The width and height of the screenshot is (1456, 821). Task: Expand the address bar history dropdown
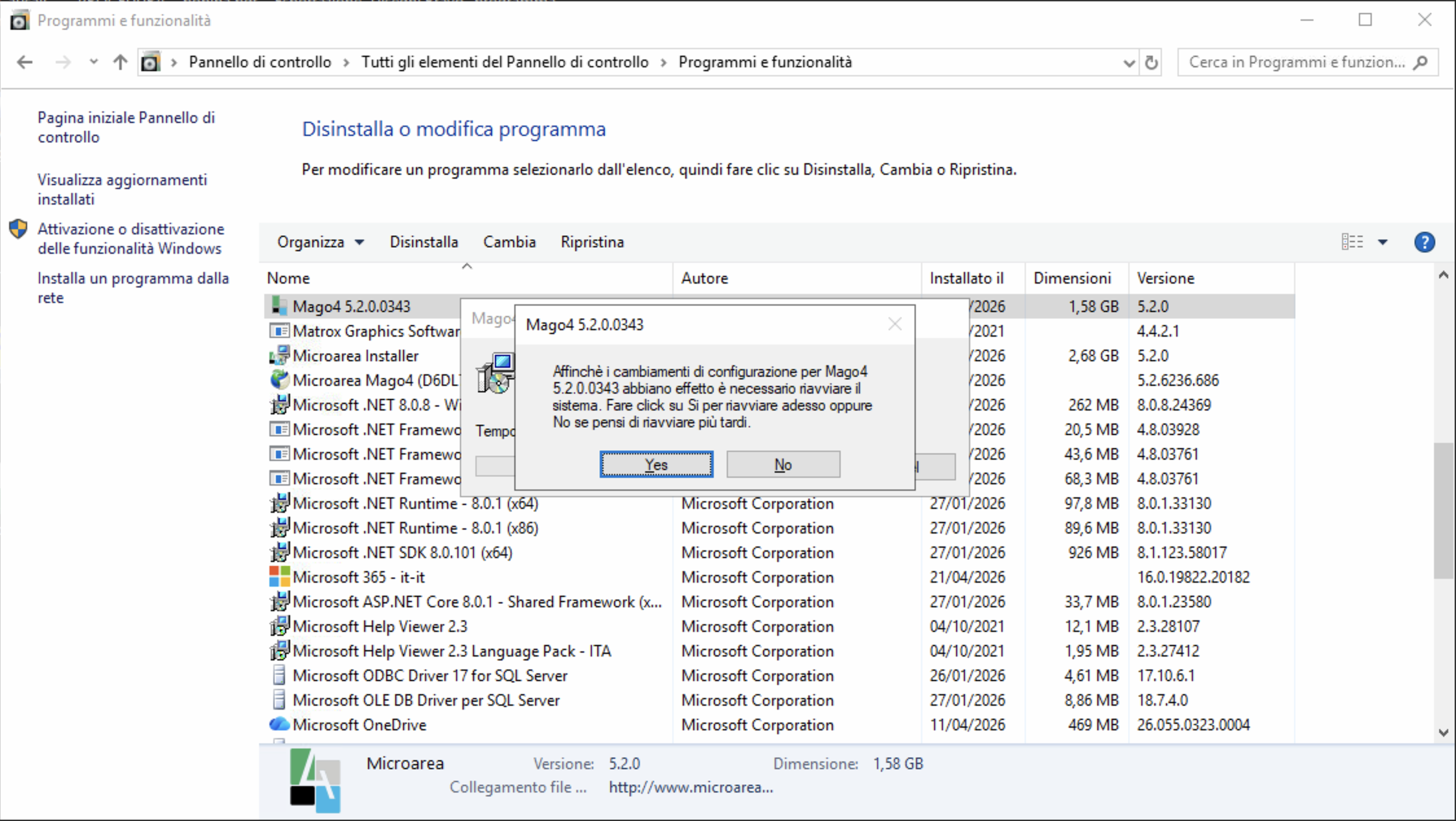(x=1129, y=63)
